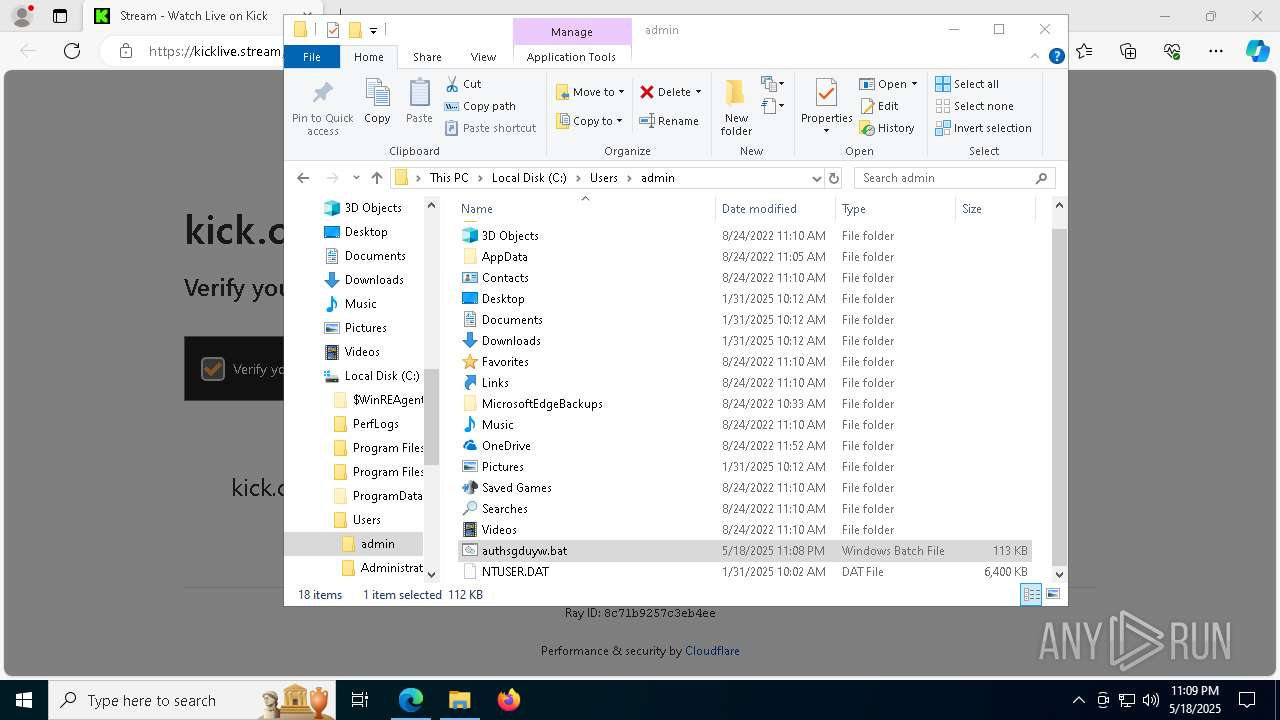Screen dimensions: 1280x720
Task: Click the Search admin field
Action: pyautogui.click(x=945, y=178)
